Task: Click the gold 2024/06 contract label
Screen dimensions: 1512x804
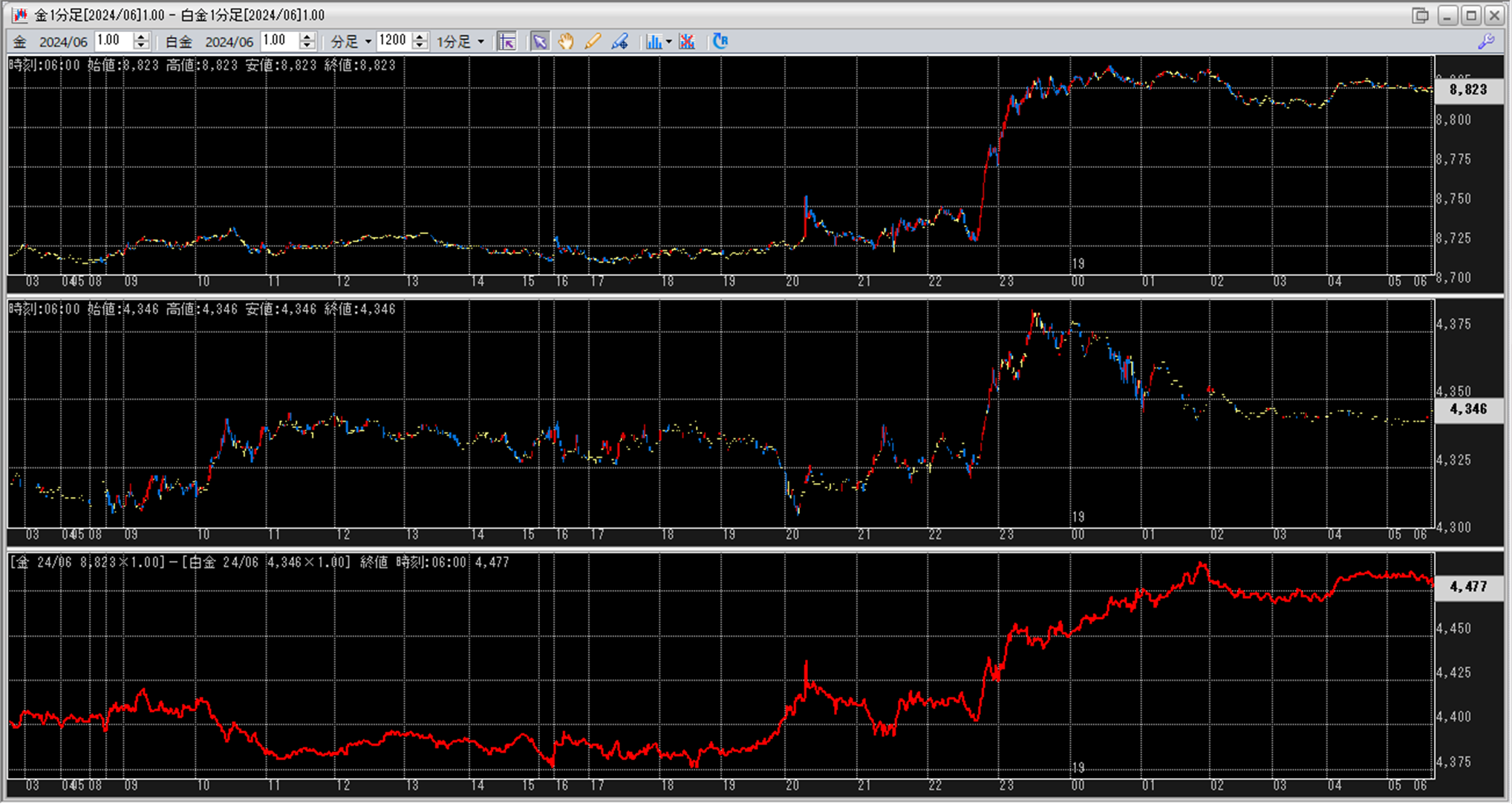Action: pos(63,42)
